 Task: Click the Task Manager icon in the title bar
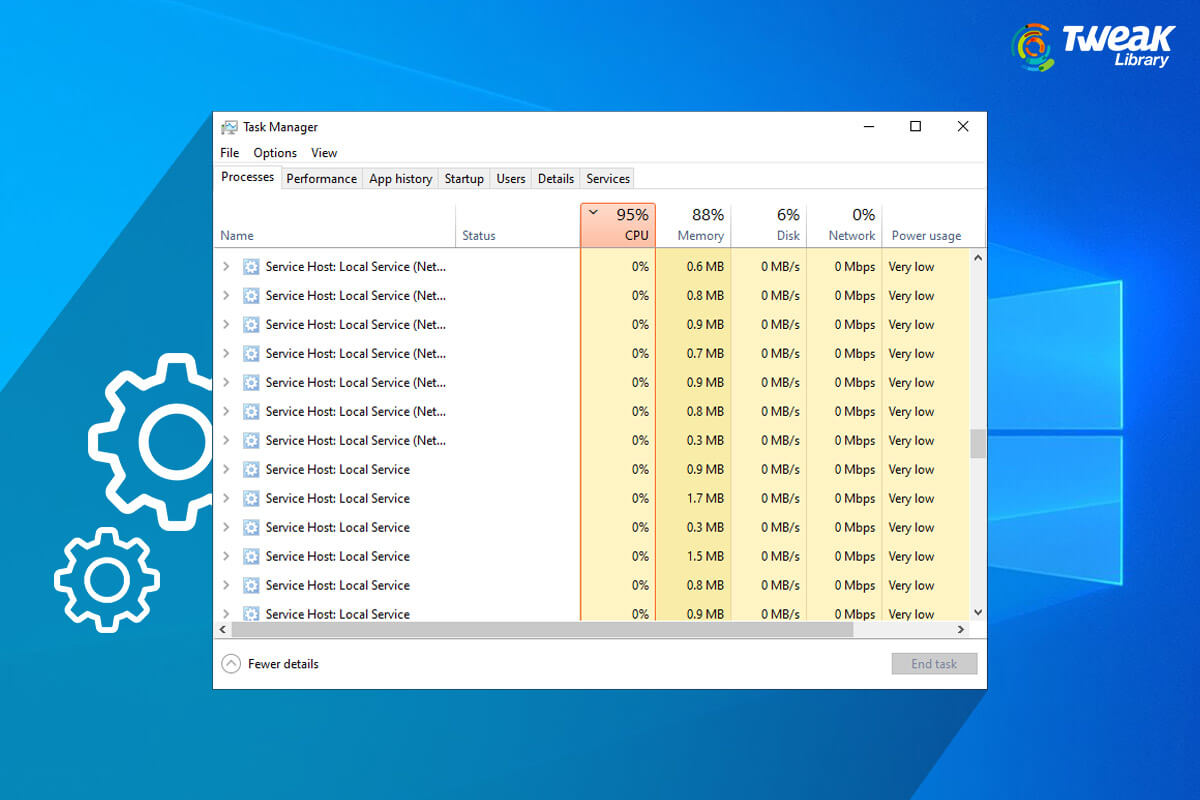(x=229, y=127)
